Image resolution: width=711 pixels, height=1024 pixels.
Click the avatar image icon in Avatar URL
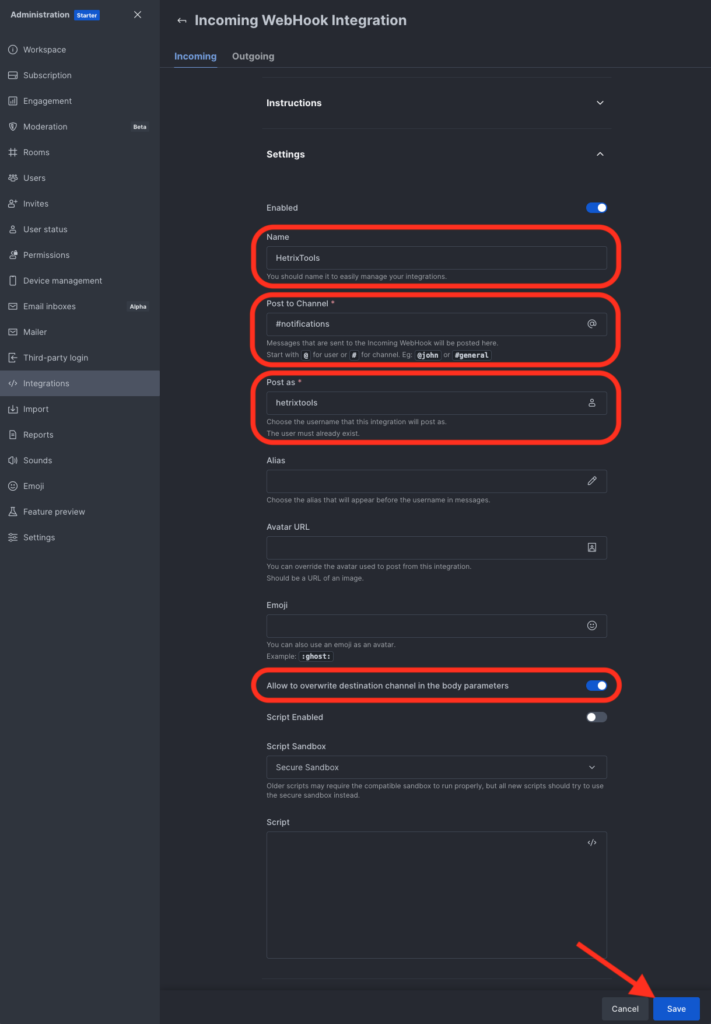click(591, 548)
